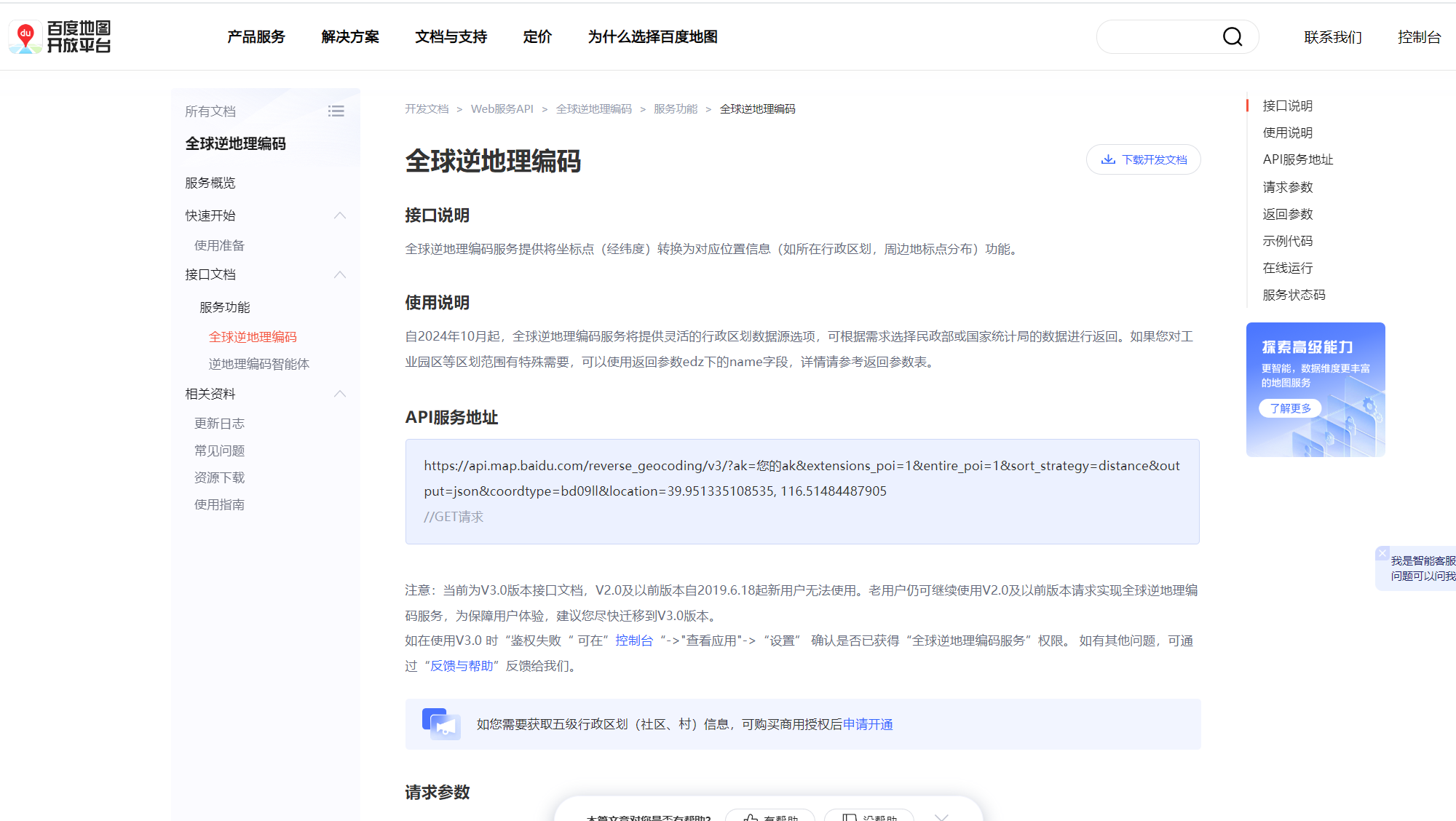Open the 产品服务 menu

tap(256, 36)
